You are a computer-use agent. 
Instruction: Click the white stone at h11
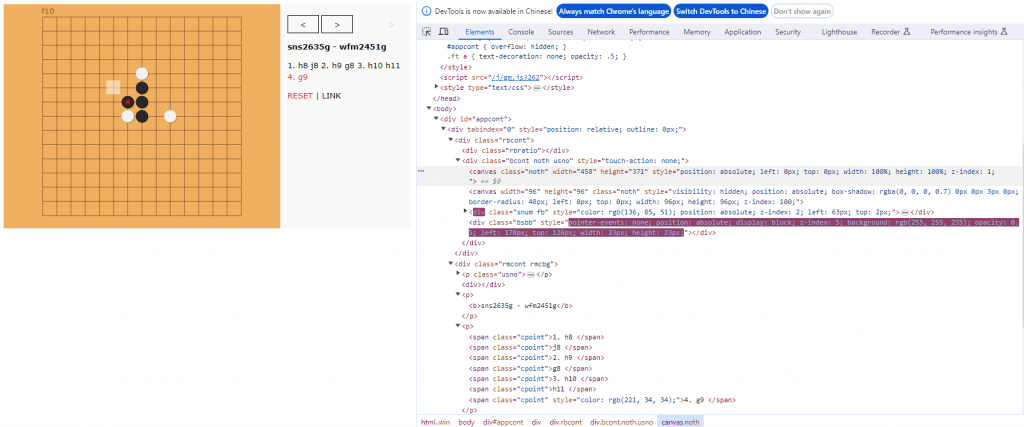tap(142, 74)
